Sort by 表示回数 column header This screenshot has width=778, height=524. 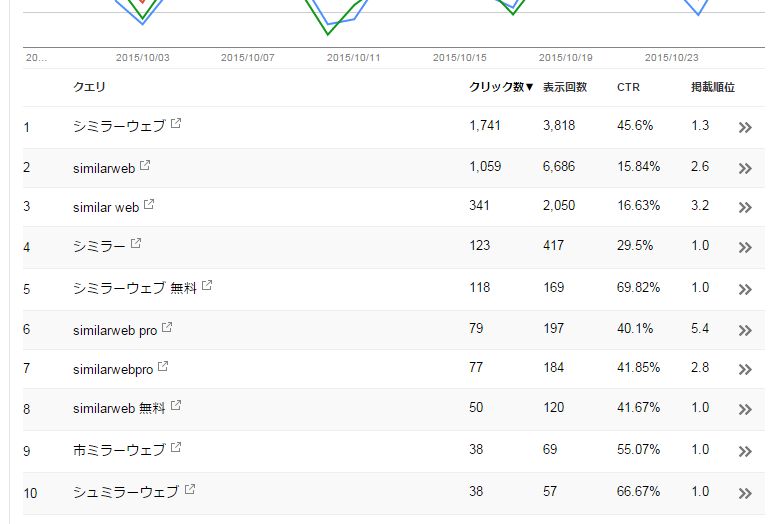565,87
